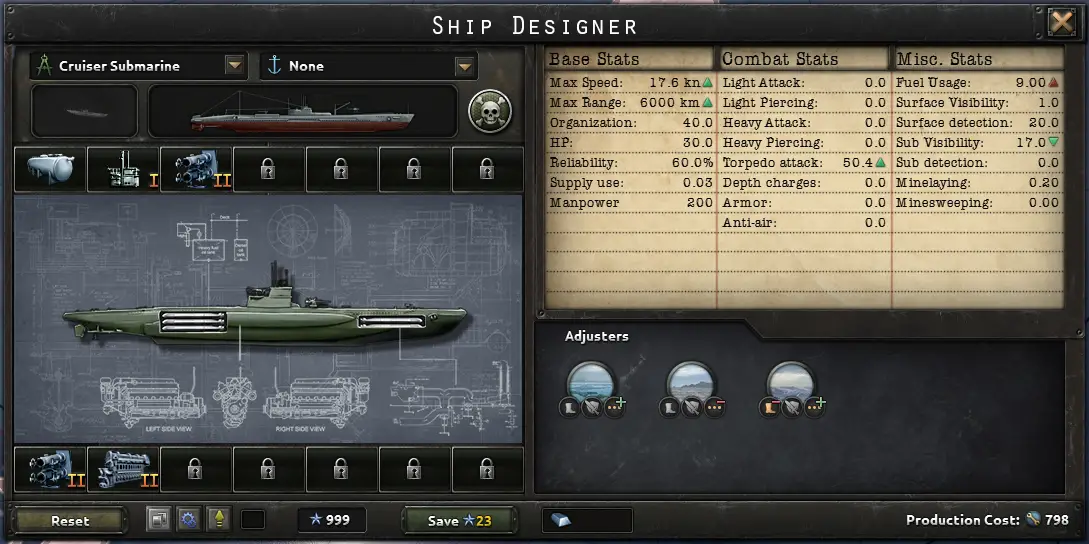Viewport: 1089px width, 544px height.
Task: Click the yellow upgrade arrow icon
Action: (x=219, y=519)
